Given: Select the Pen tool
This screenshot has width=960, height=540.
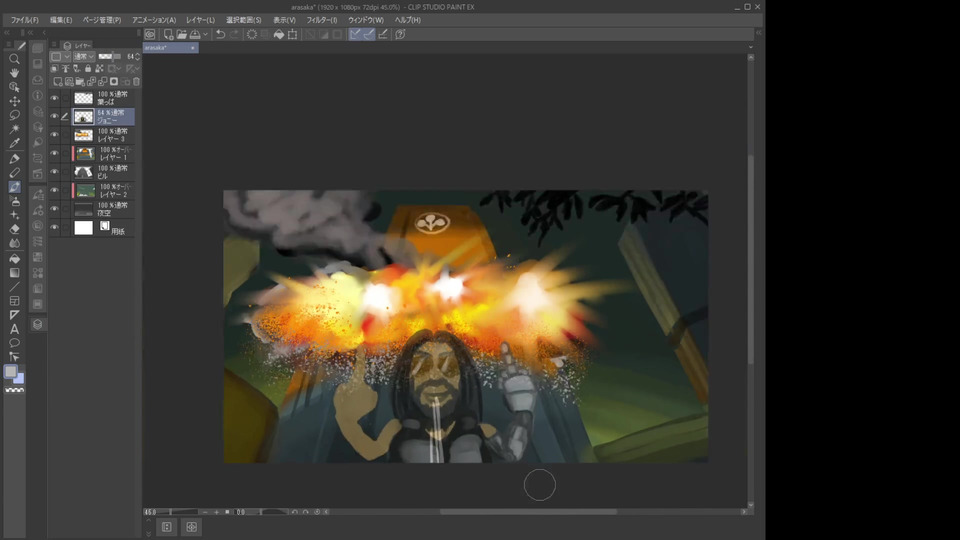Looking at the screenshot, I should 14,159.
